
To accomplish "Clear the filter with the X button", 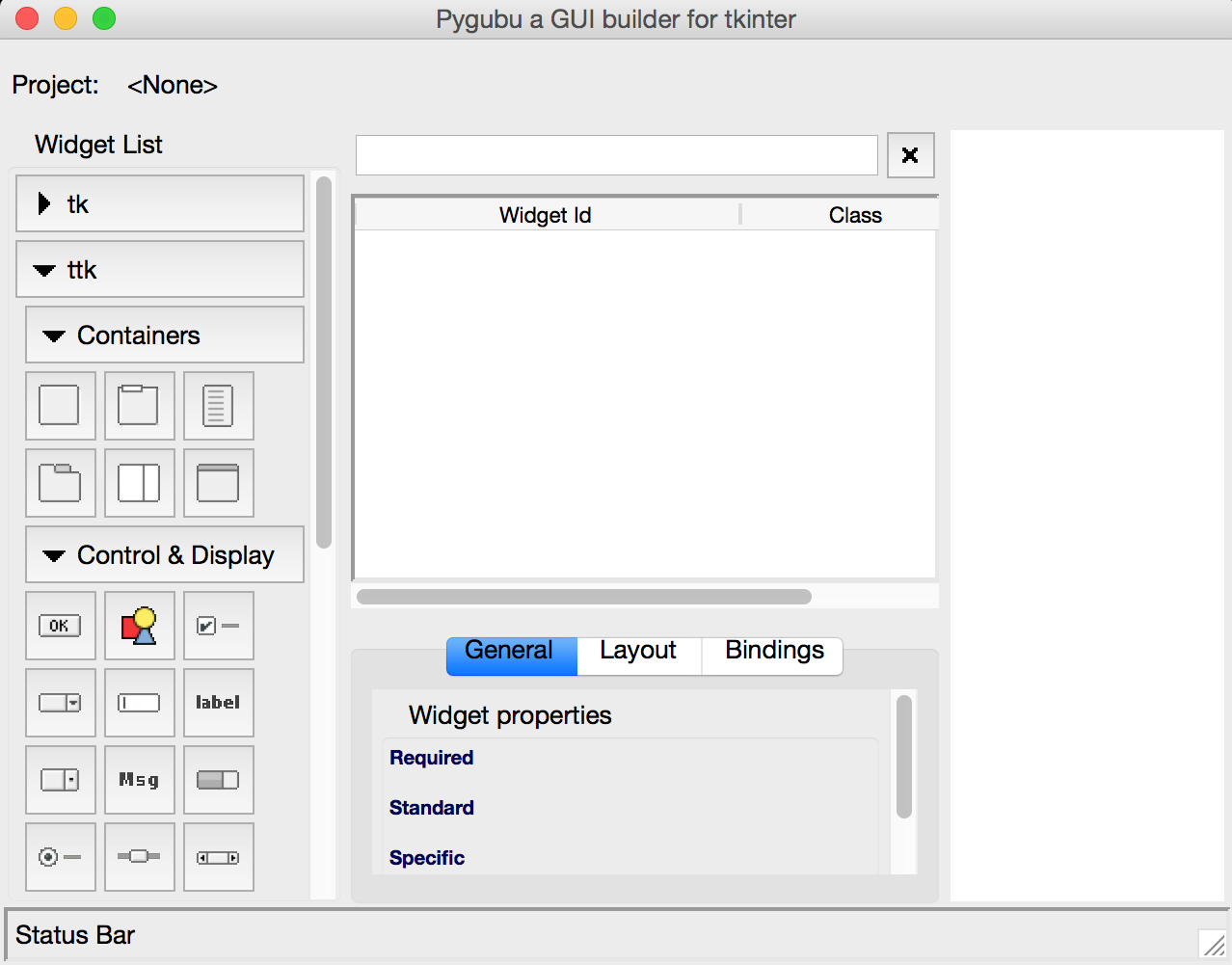I will click(x=910, y=155).
